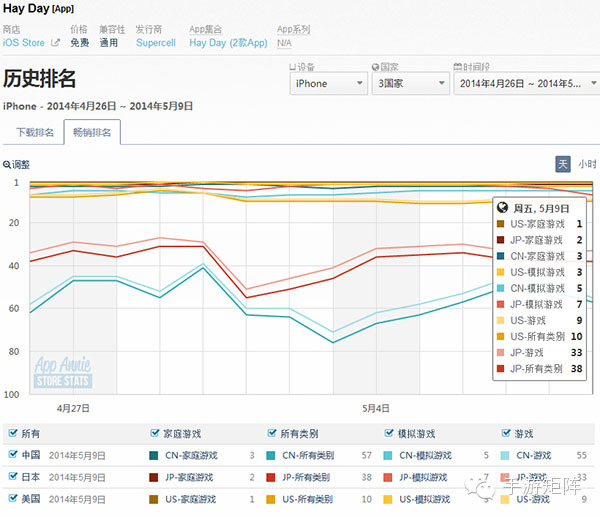Image resolution: width=600 pixels, height=517 pixels.
Task: Click the 历史排名 heading
Action: [x=39, y=79]
